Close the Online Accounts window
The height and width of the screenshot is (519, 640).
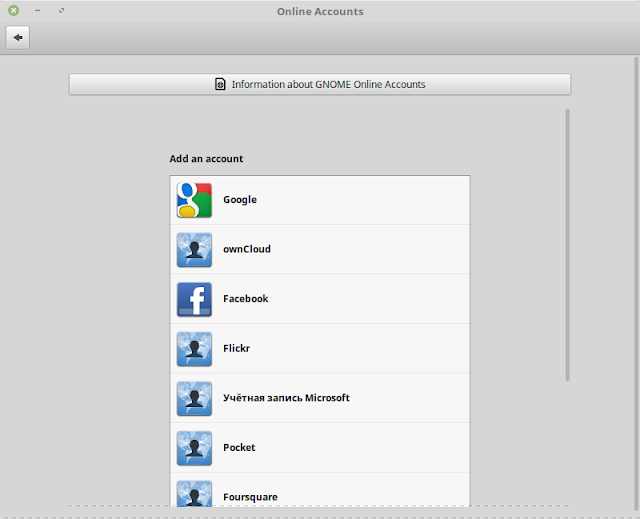point(13,11)
